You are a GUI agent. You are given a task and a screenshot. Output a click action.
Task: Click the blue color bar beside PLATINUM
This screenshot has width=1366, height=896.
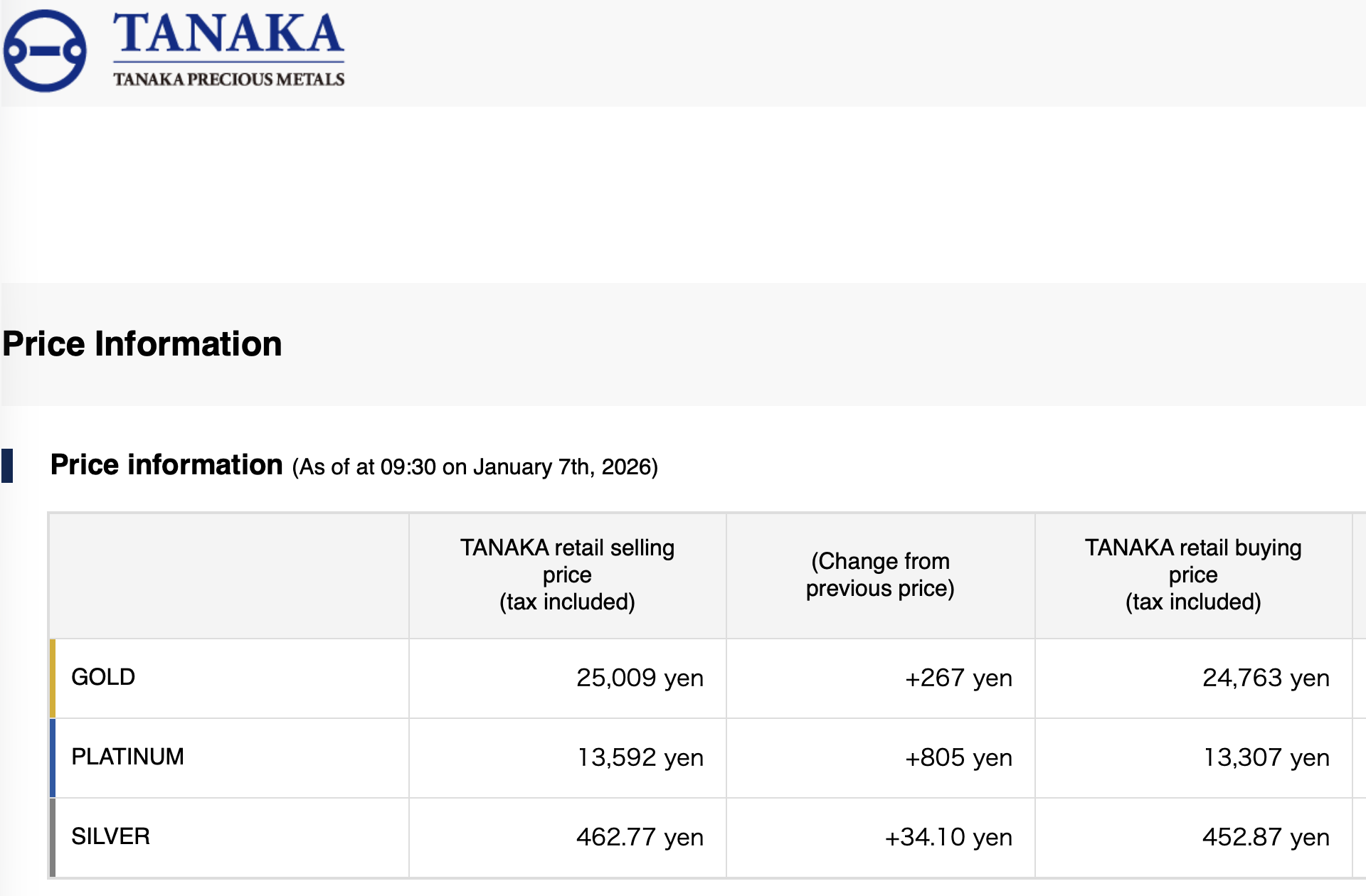pos(53,757)
